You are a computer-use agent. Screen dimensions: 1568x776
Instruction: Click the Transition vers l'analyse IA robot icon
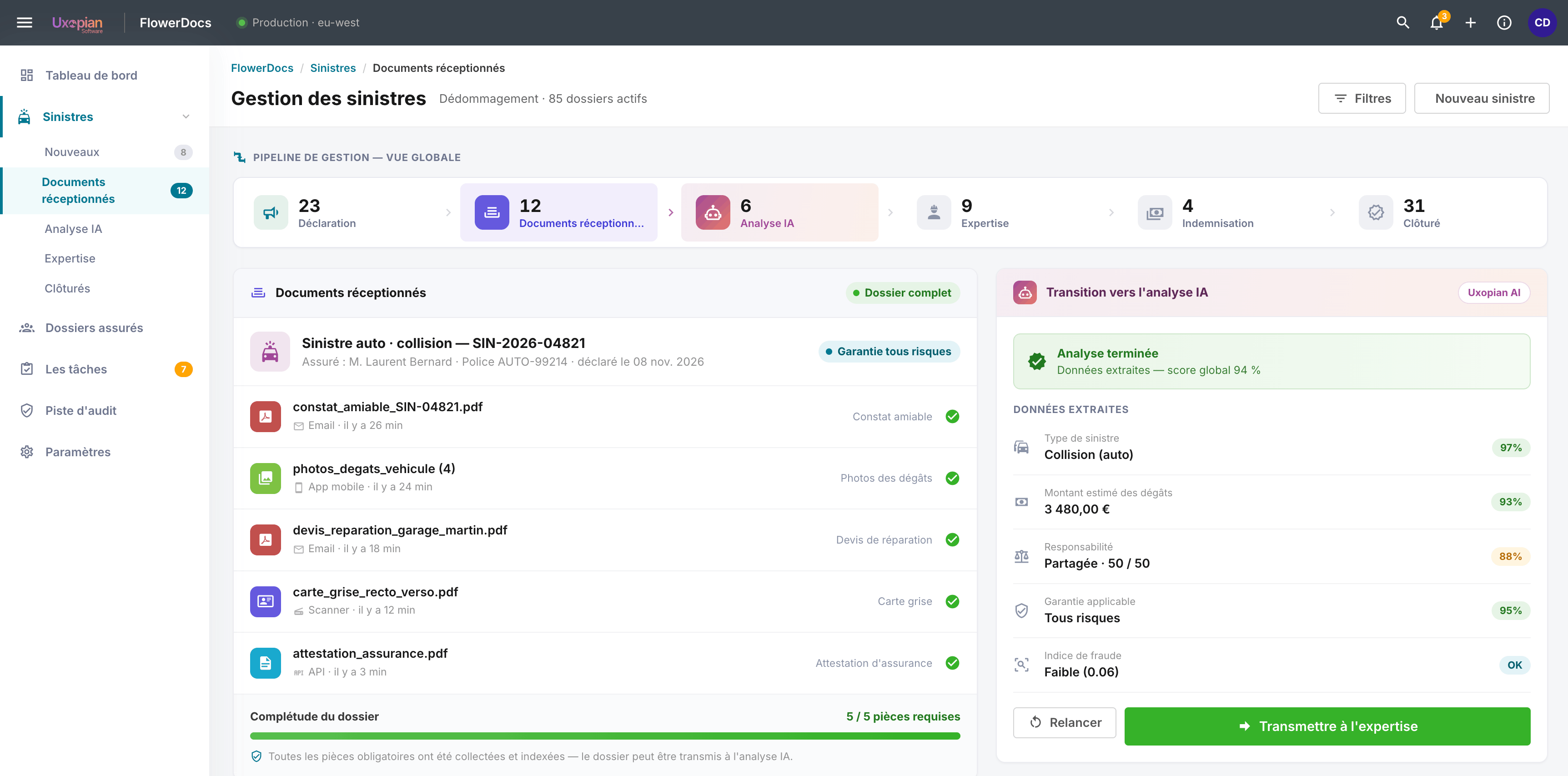click(1025, 293)
